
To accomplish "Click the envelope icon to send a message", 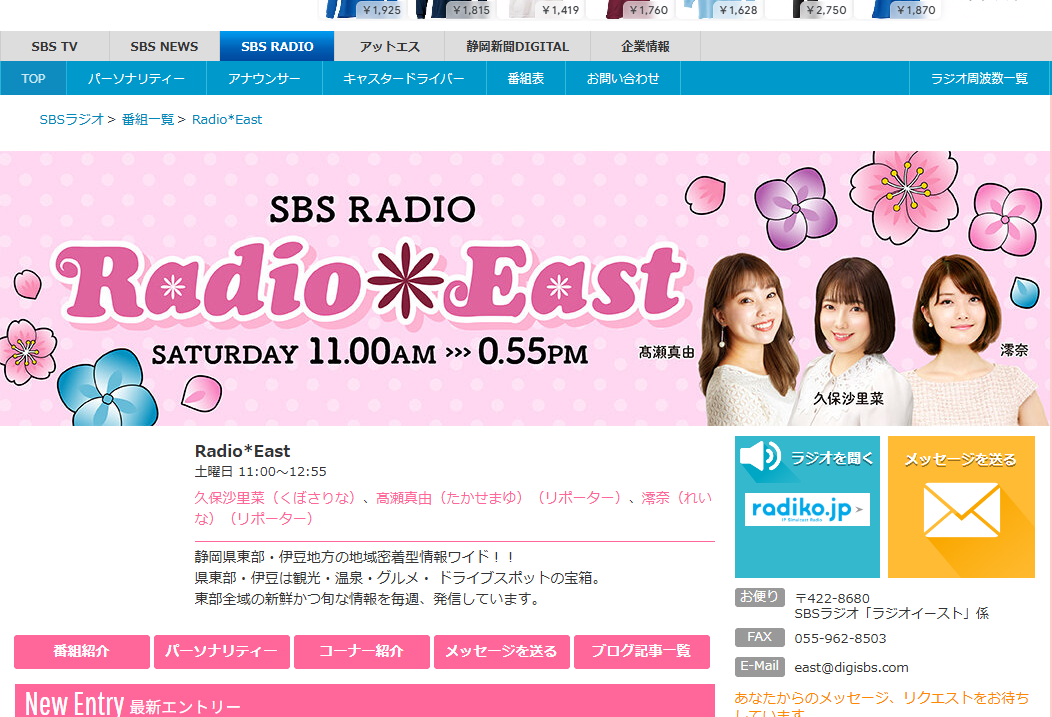I will pos(961,511).
